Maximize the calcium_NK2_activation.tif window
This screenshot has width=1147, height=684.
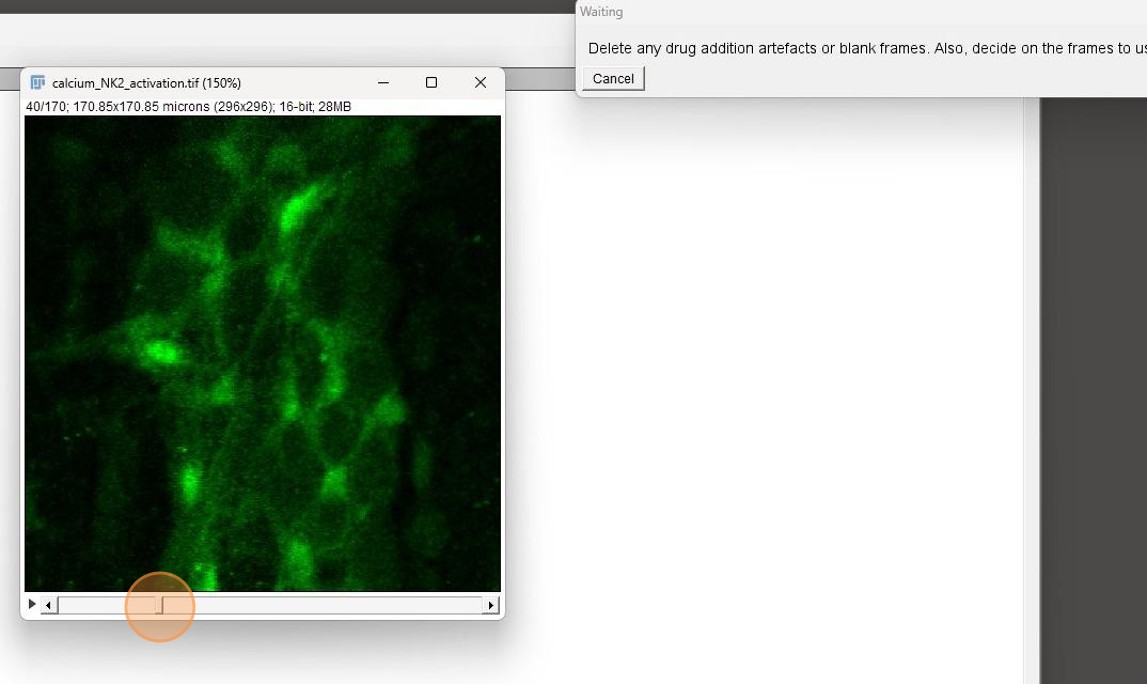click(x=431, y=83)
